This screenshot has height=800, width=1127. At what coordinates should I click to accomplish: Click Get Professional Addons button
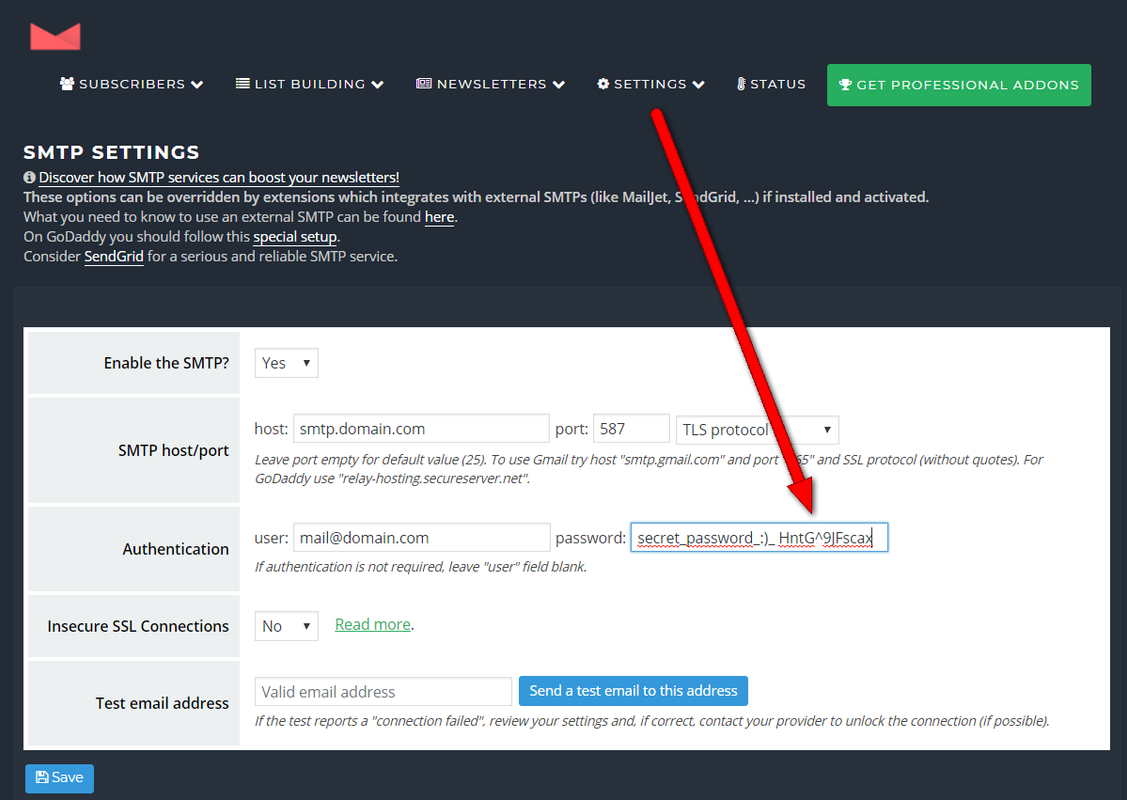(959, 85)
